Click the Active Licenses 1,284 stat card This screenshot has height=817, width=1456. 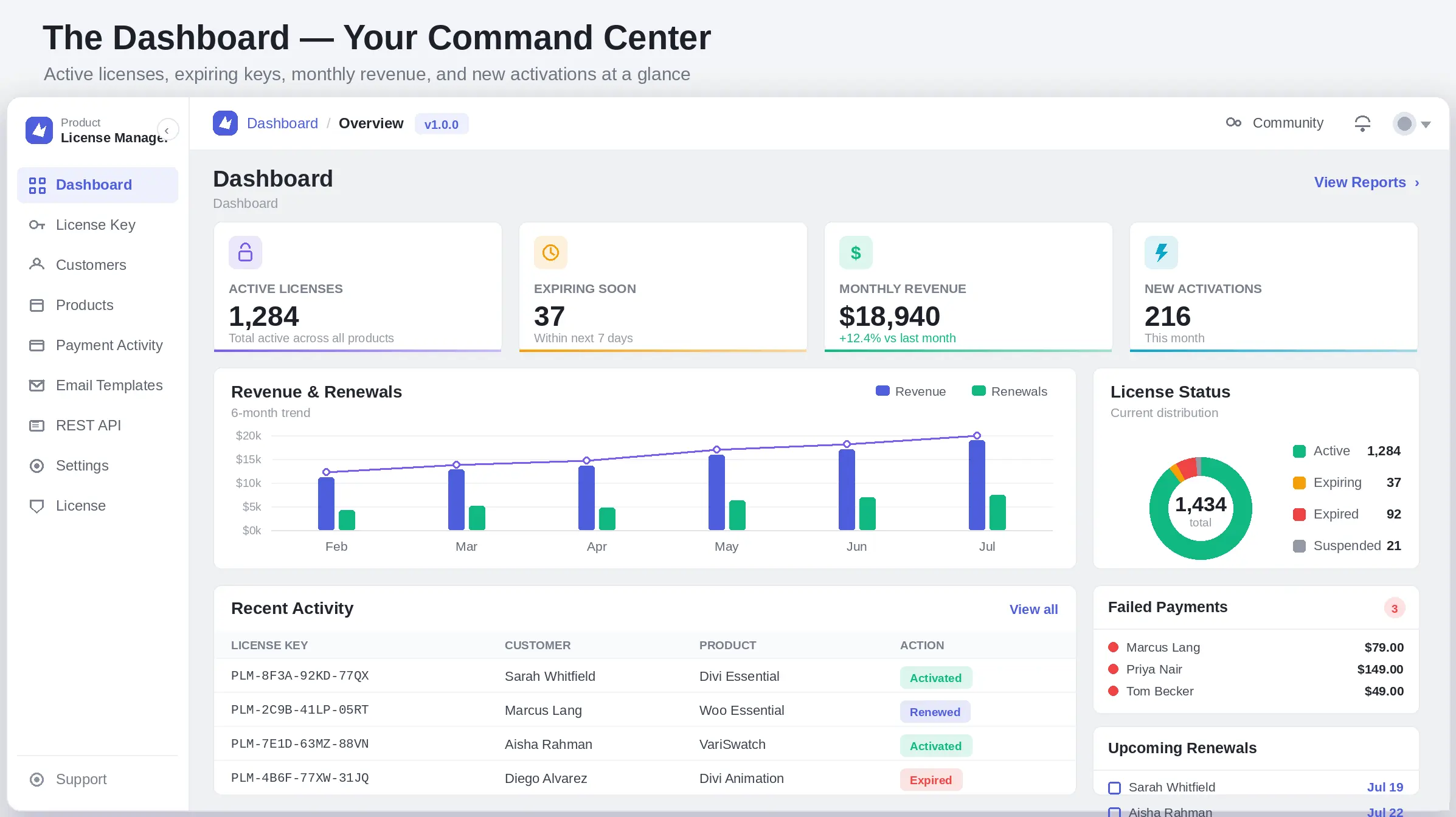(x=358, y=287)
